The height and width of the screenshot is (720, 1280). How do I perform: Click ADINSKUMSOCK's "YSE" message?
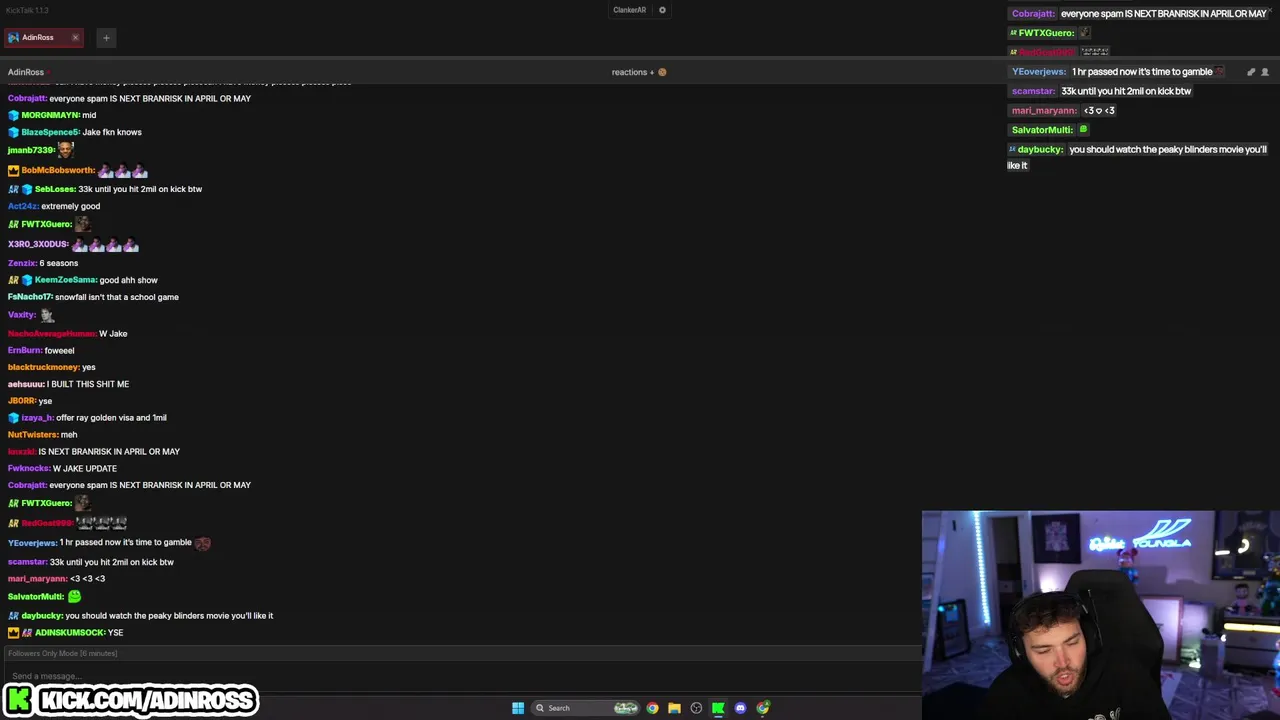[x=115, y=633]
